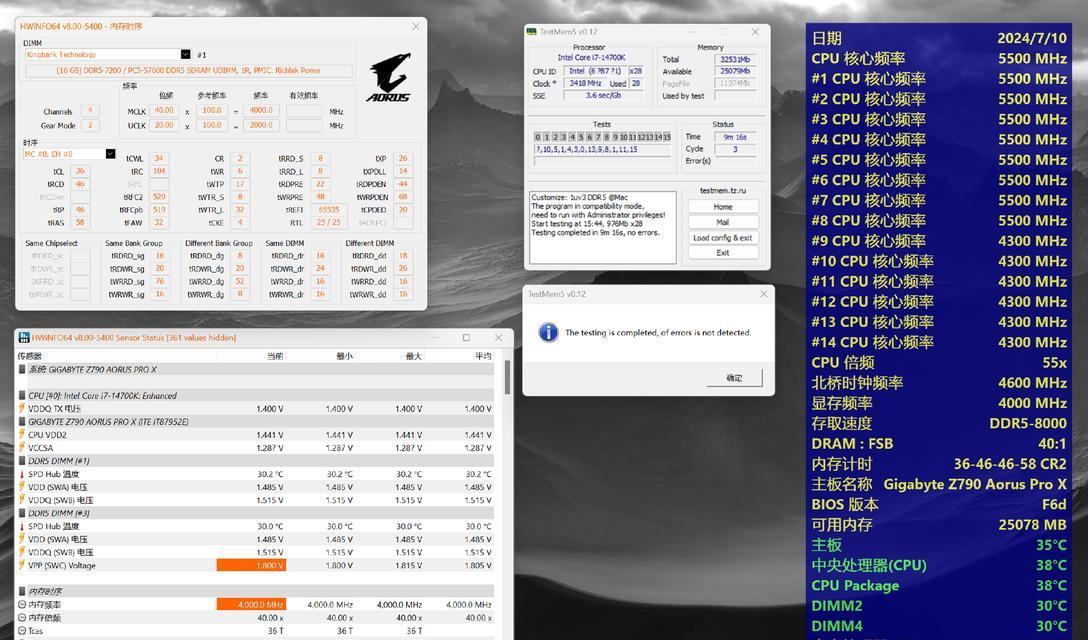
Task: Click 确定 in the testing completed dialog
Action: (734, 378)
